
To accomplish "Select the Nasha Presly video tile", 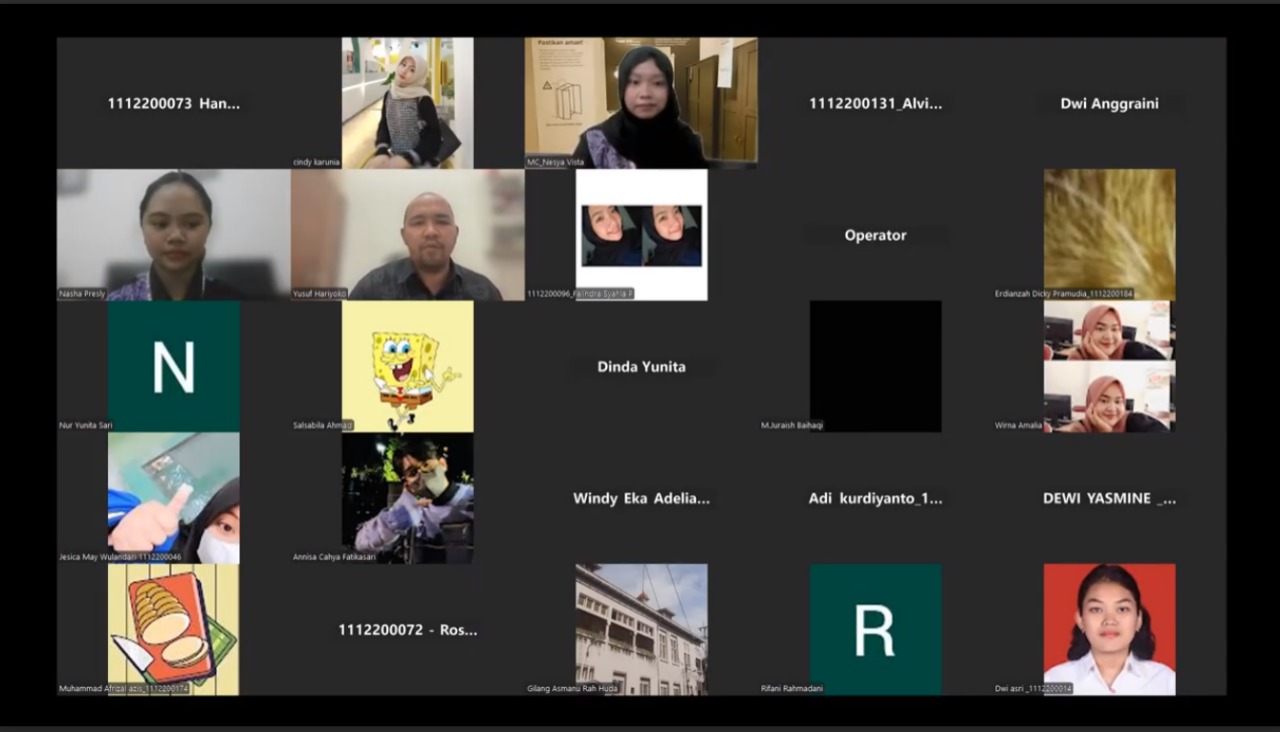I will click(173, 234).
